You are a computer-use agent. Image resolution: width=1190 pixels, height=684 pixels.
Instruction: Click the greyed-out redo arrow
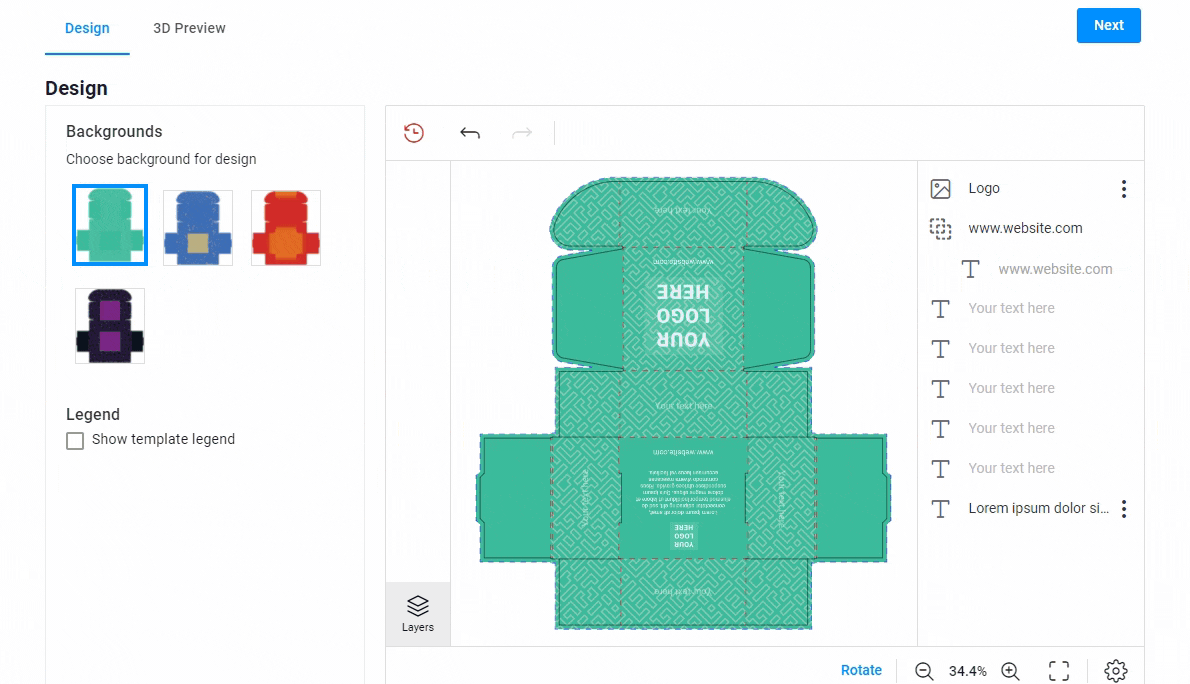click(522, 134)
